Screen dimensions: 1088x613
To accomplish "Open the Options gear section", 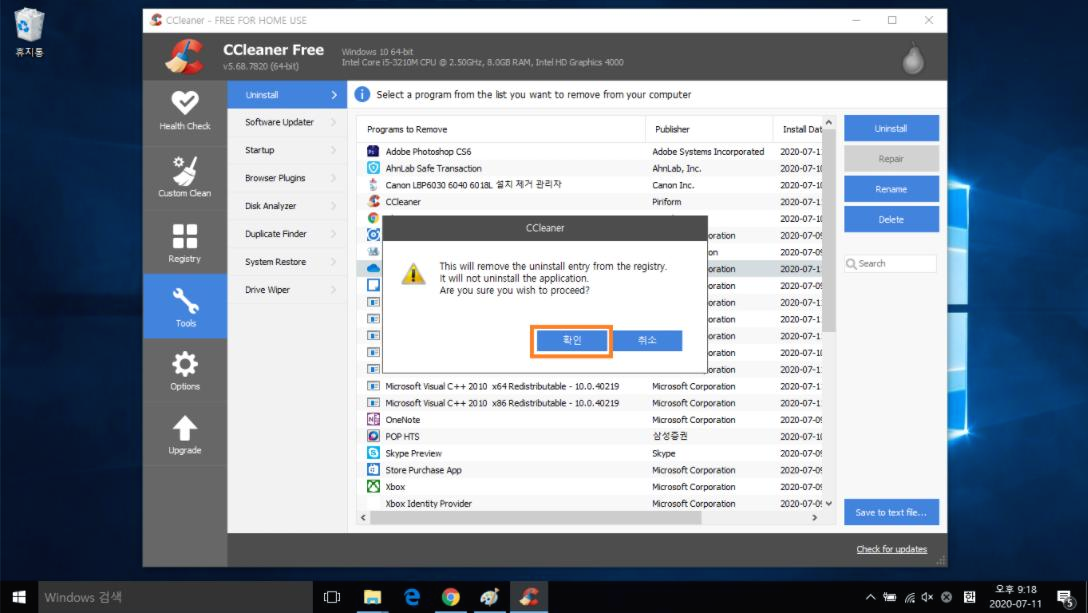I will [185, 370].
